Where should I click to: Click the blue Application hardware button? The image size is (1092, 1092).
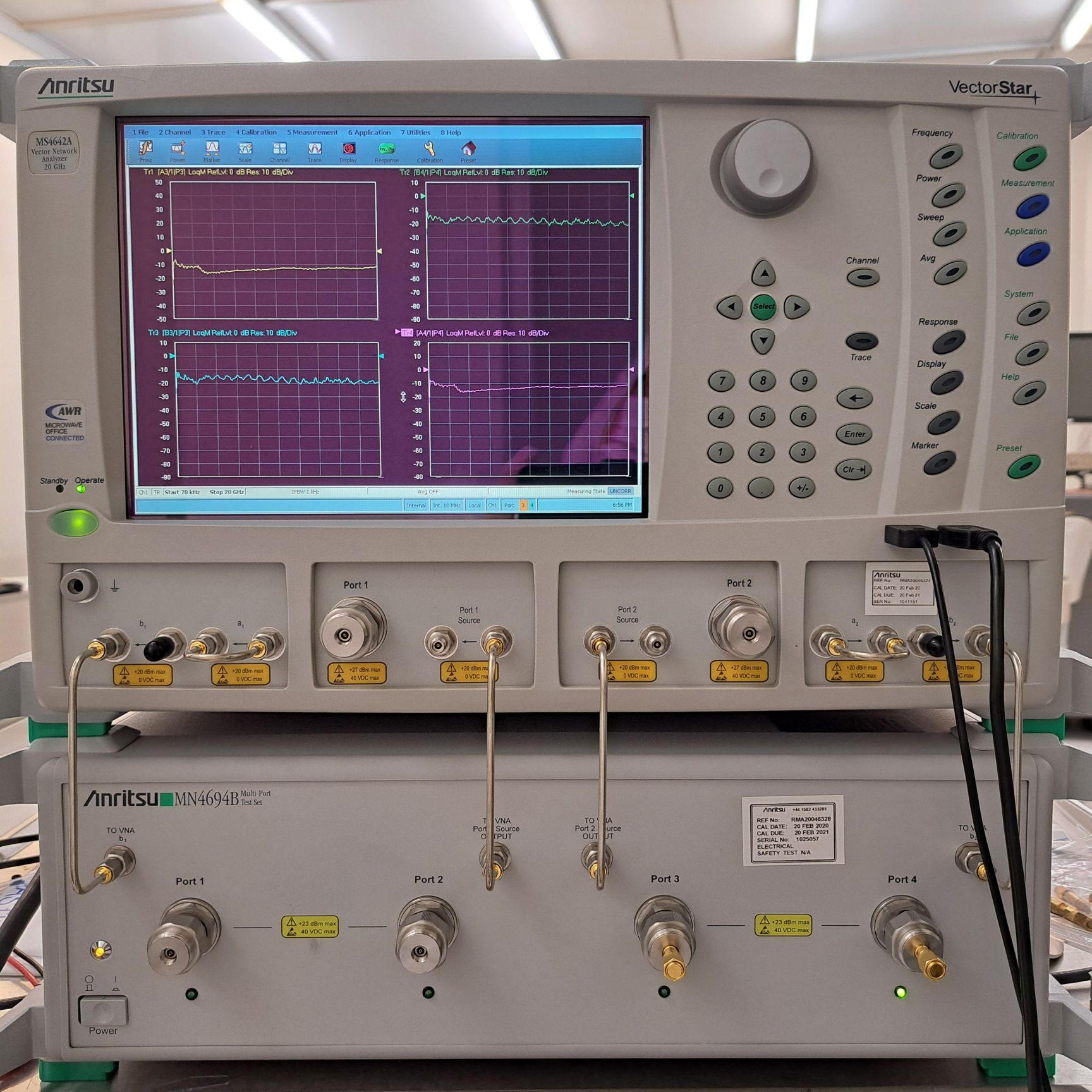point(1033,254)
